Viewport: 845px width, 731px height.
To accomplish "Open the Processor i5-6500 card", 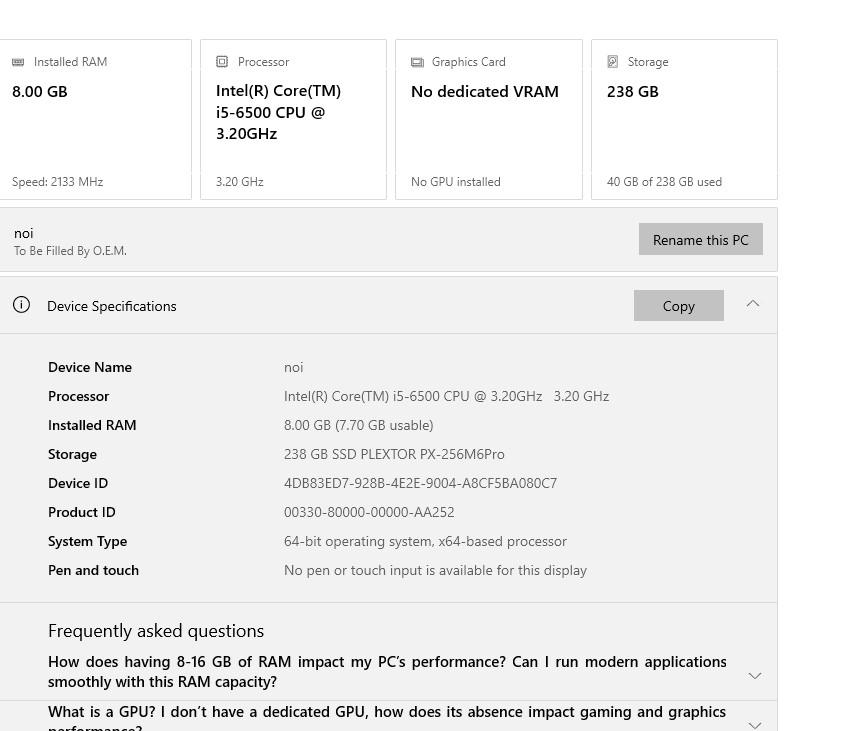I will [293, 120].
